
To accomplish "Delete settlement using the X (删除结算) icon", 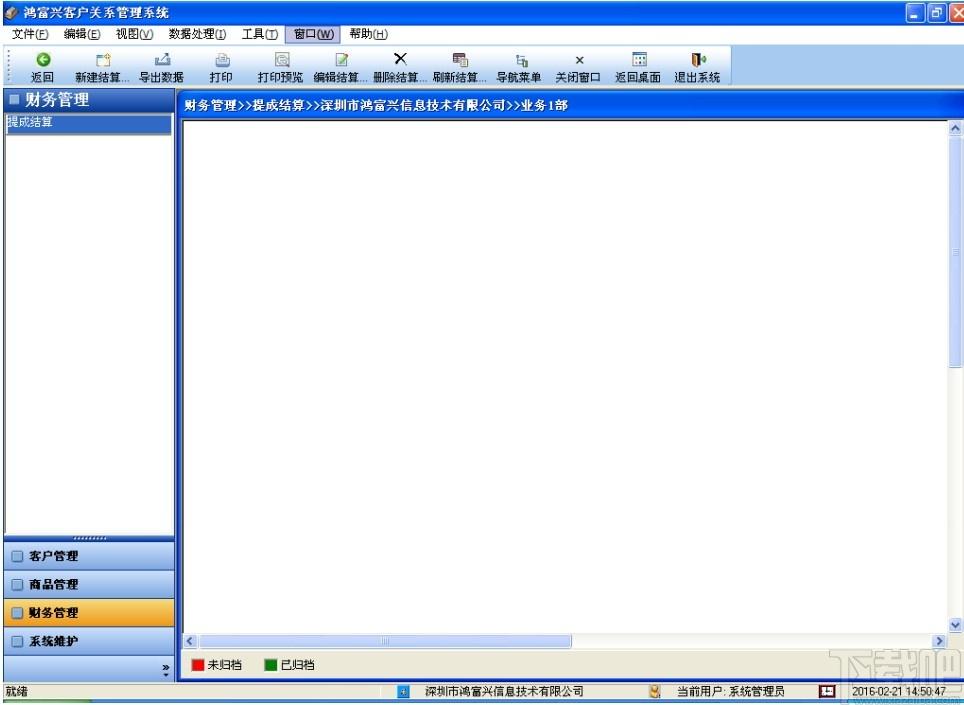I will [x=400, y=60].
